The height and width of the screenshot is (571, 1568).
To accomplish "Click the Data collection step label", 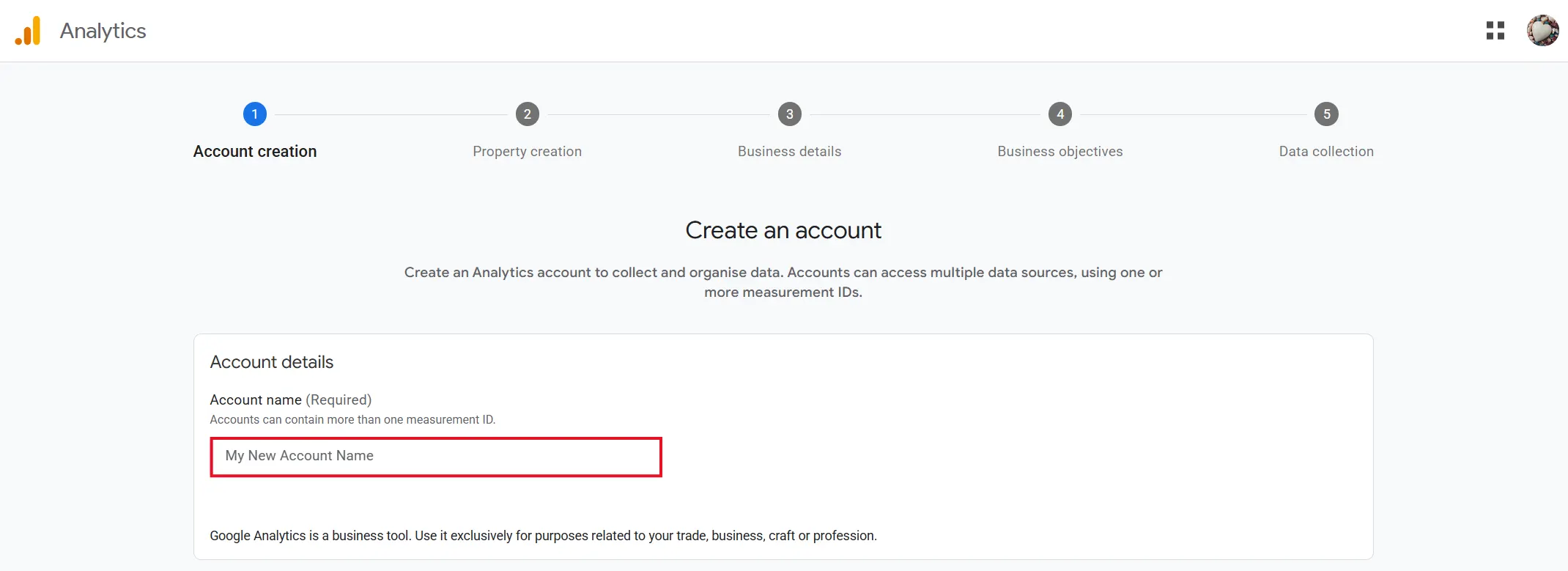I will pyautogui.click(x=1326, y=152).
